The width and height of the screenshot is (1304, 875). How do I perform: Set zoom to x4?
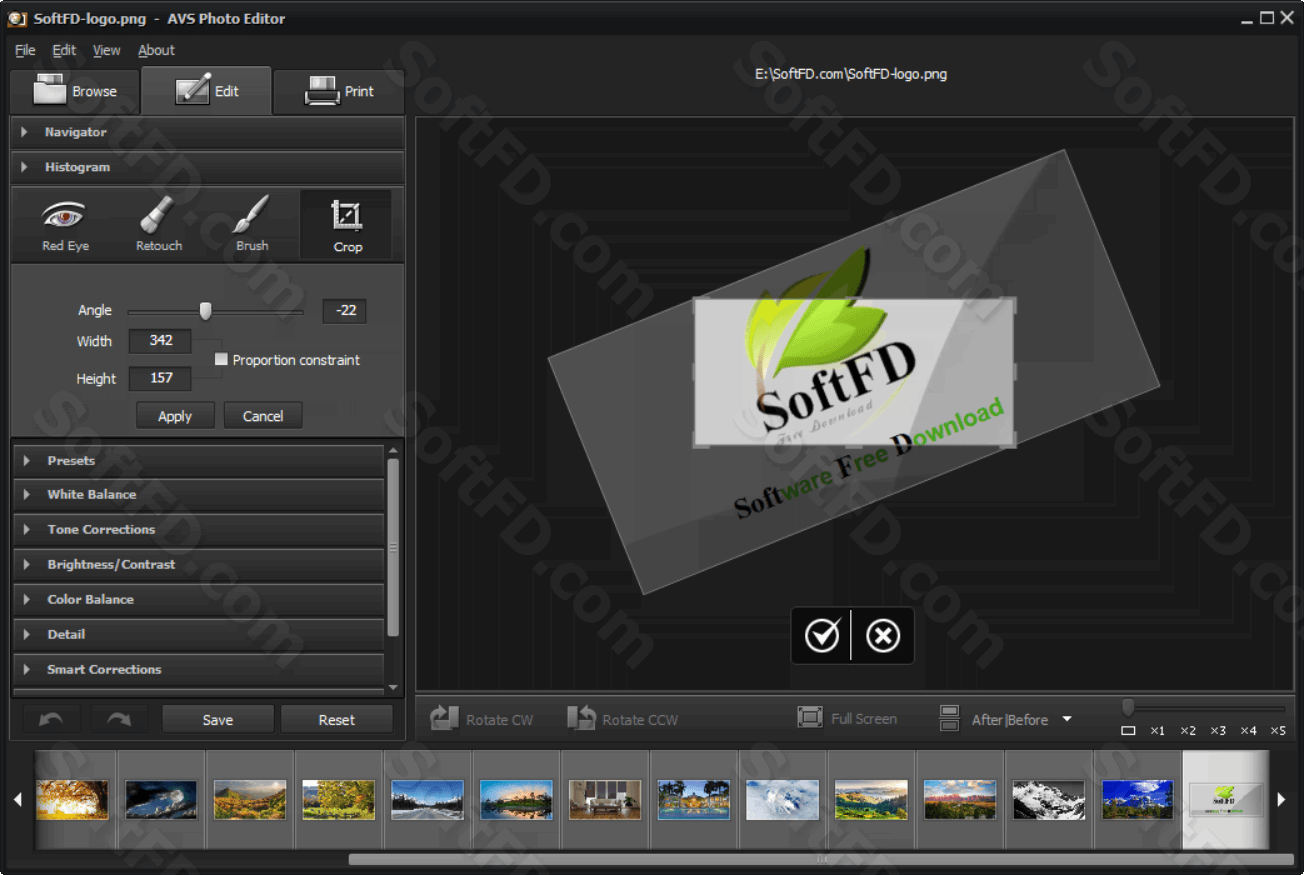[1248, 731]
